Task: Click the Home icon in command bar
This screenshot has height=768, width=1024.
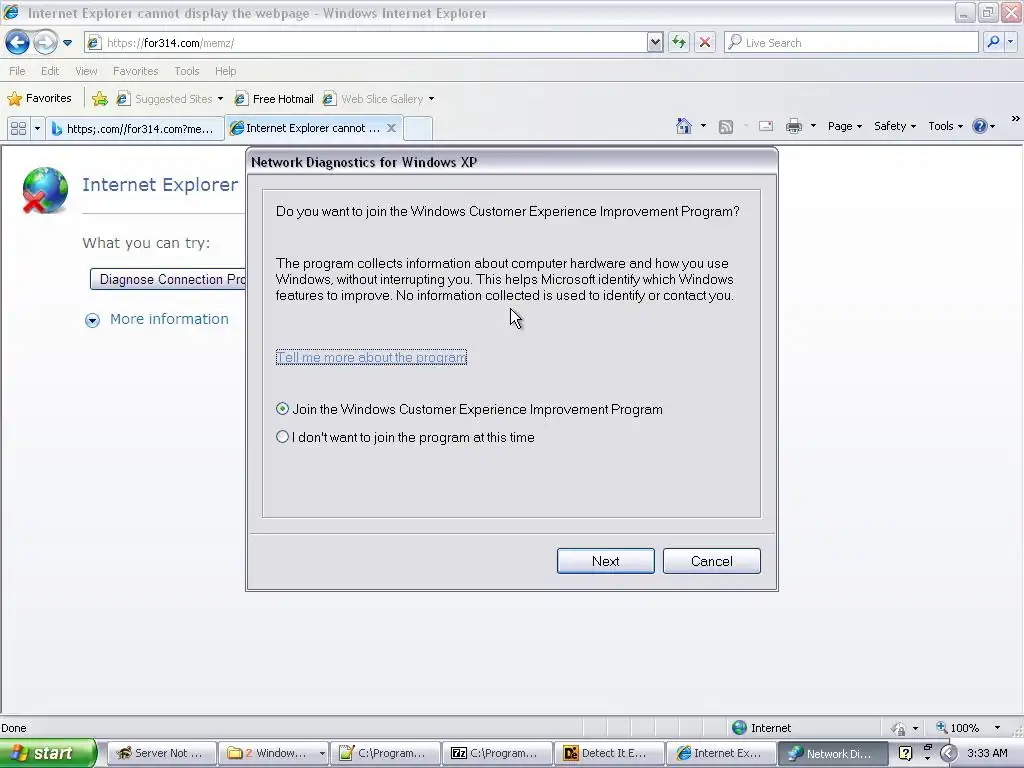Action: tap(684, 126)
